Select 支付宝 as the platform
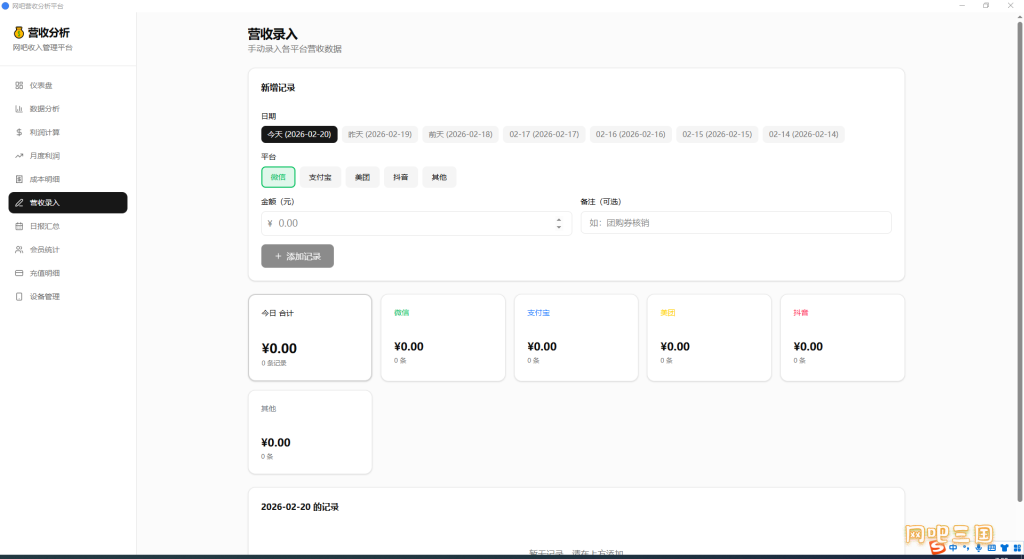The height and width of the screenshot is (559, 1024). 320,177
